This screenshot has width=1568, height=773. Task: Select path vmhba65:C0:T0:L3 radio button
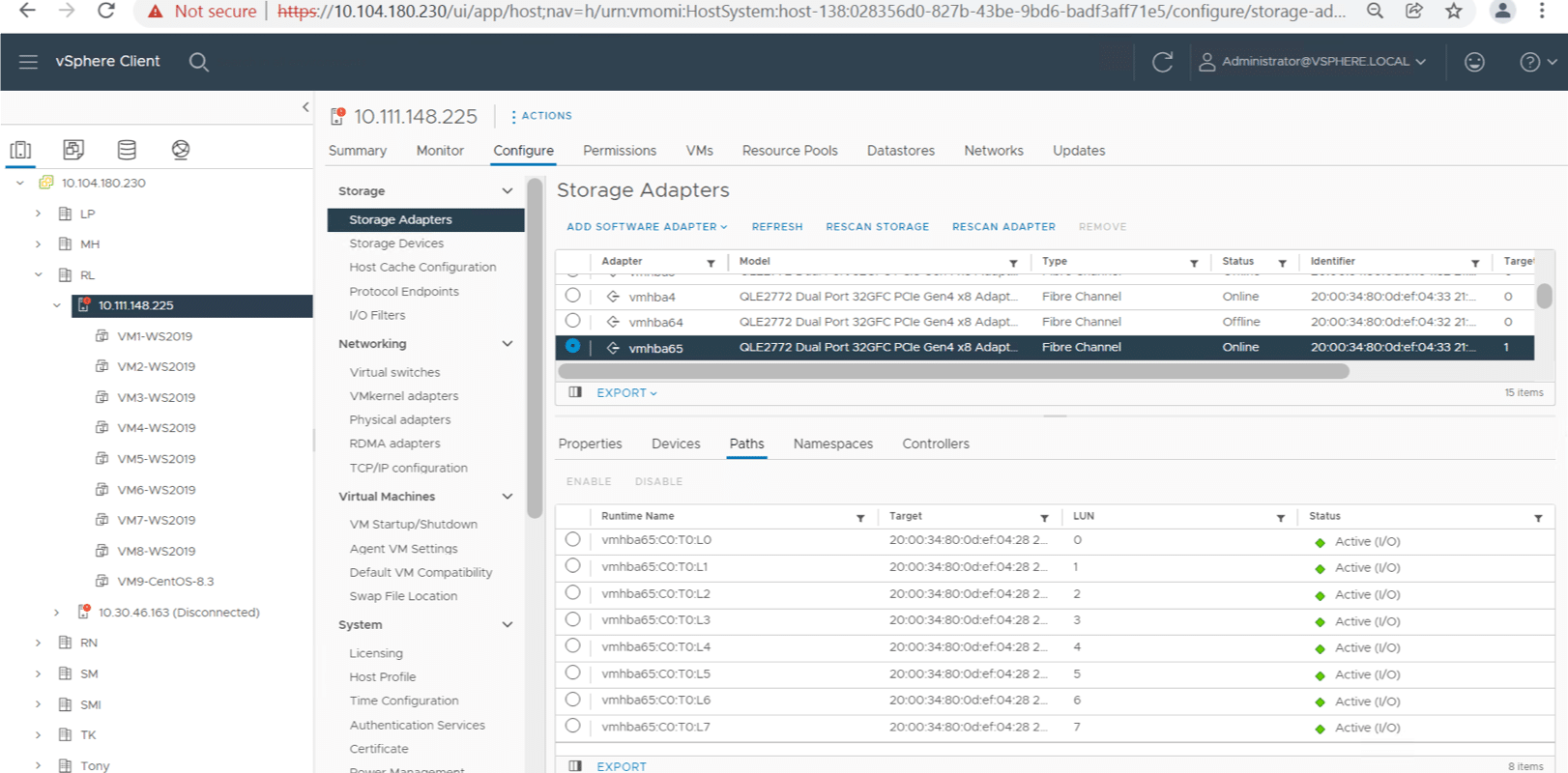573,619
